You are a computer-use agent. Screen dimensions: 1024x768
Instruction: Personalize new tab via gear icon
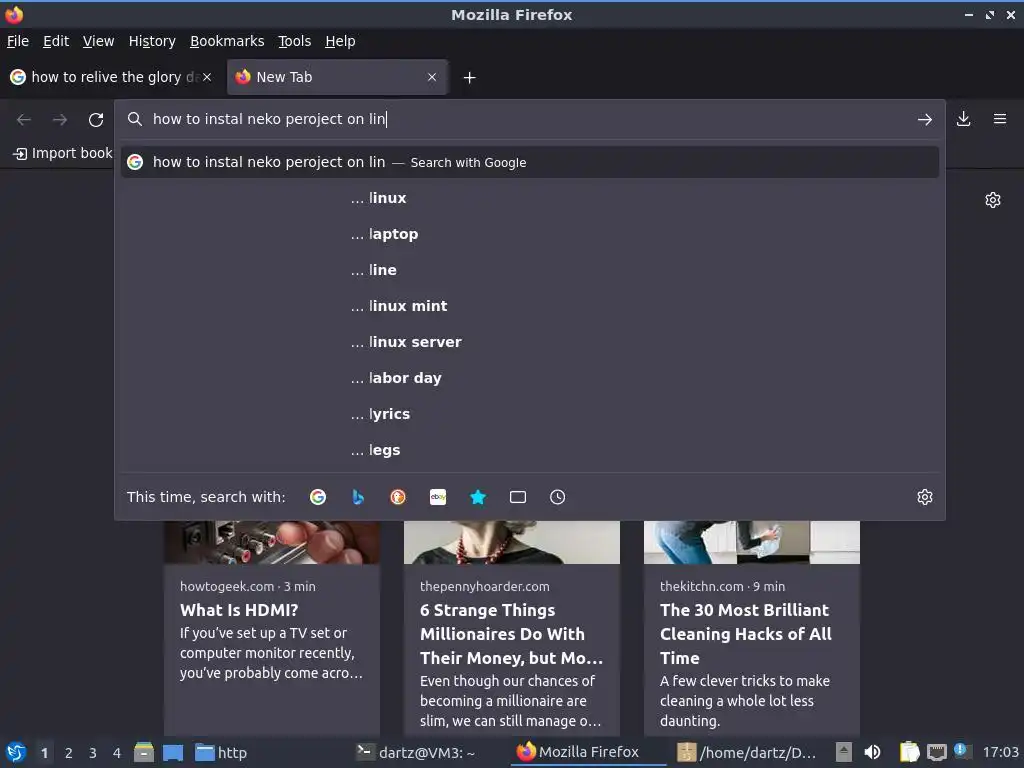(993, 200)
